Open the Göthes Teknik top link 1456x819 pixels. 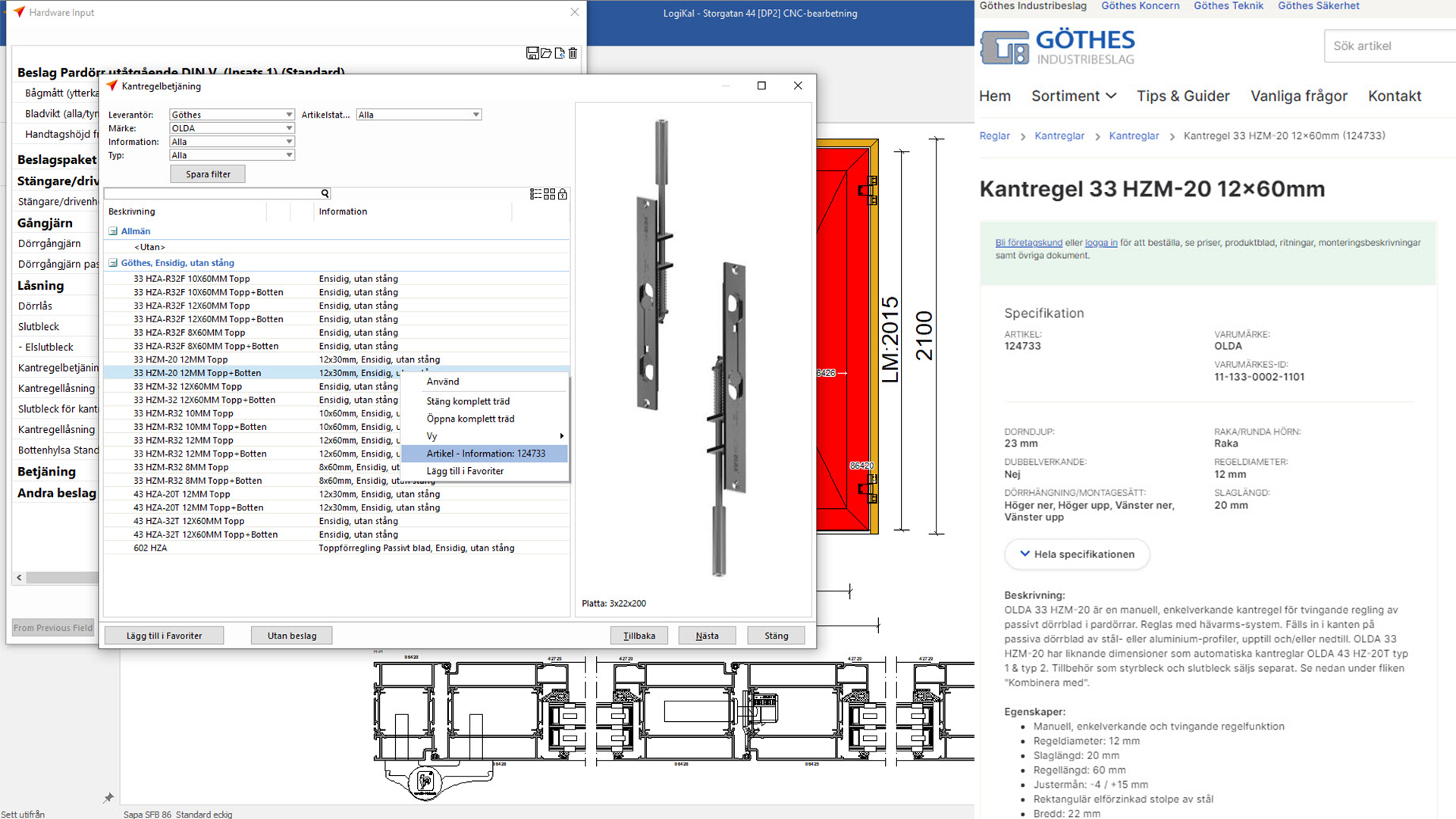(1228, 6)
